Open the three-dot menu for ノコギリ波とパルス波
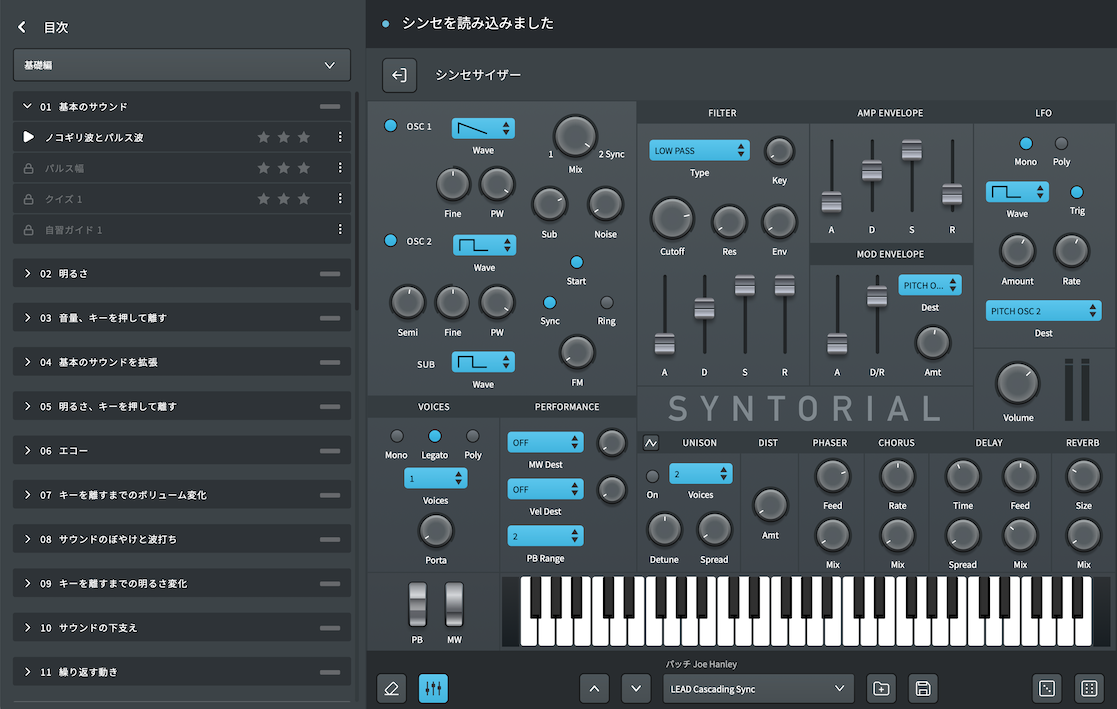Screen dimensions: 1117x709 coord(340,137)
